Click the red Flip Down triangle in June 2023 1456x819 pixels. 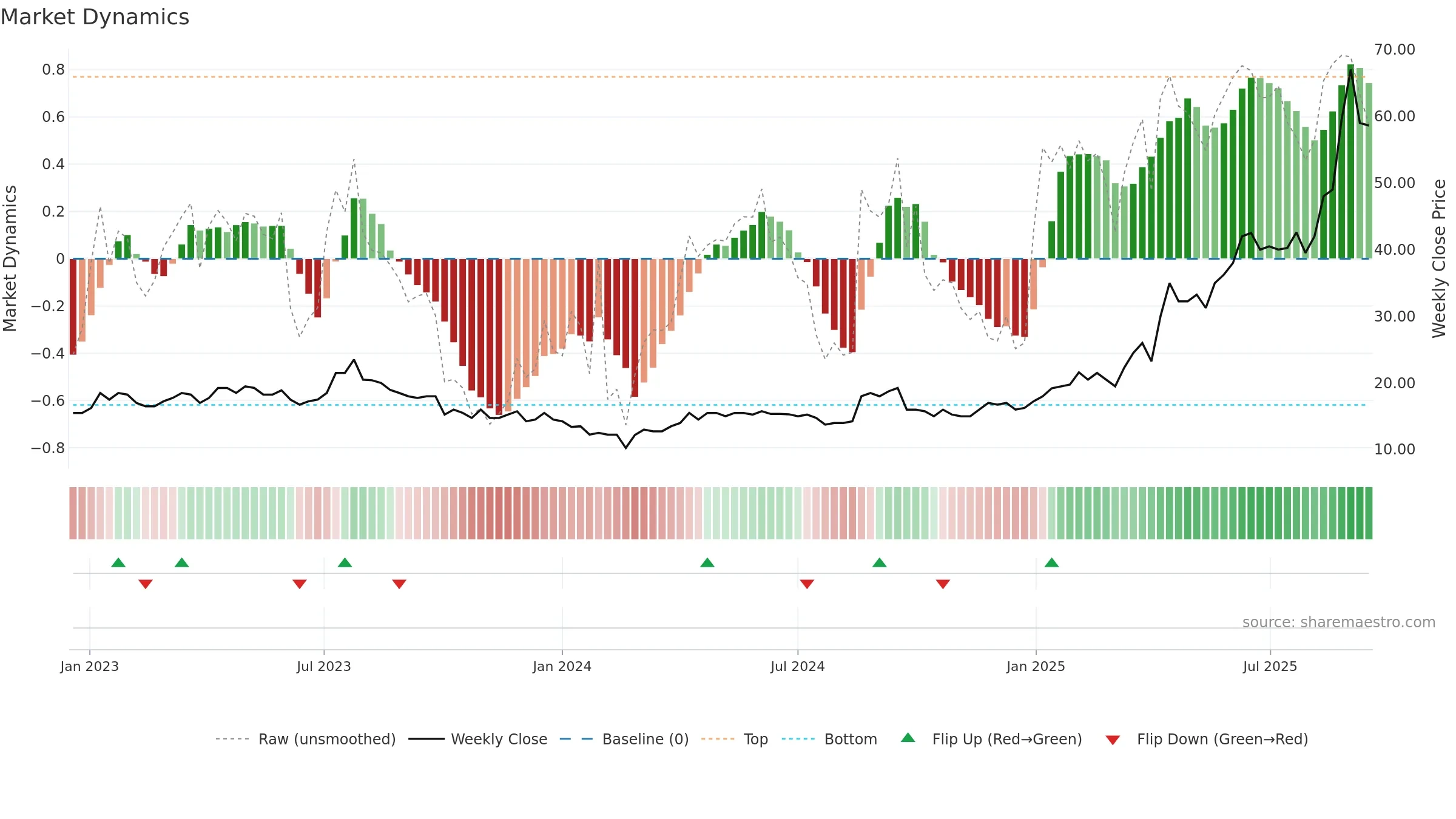click(x=300, y=584)
